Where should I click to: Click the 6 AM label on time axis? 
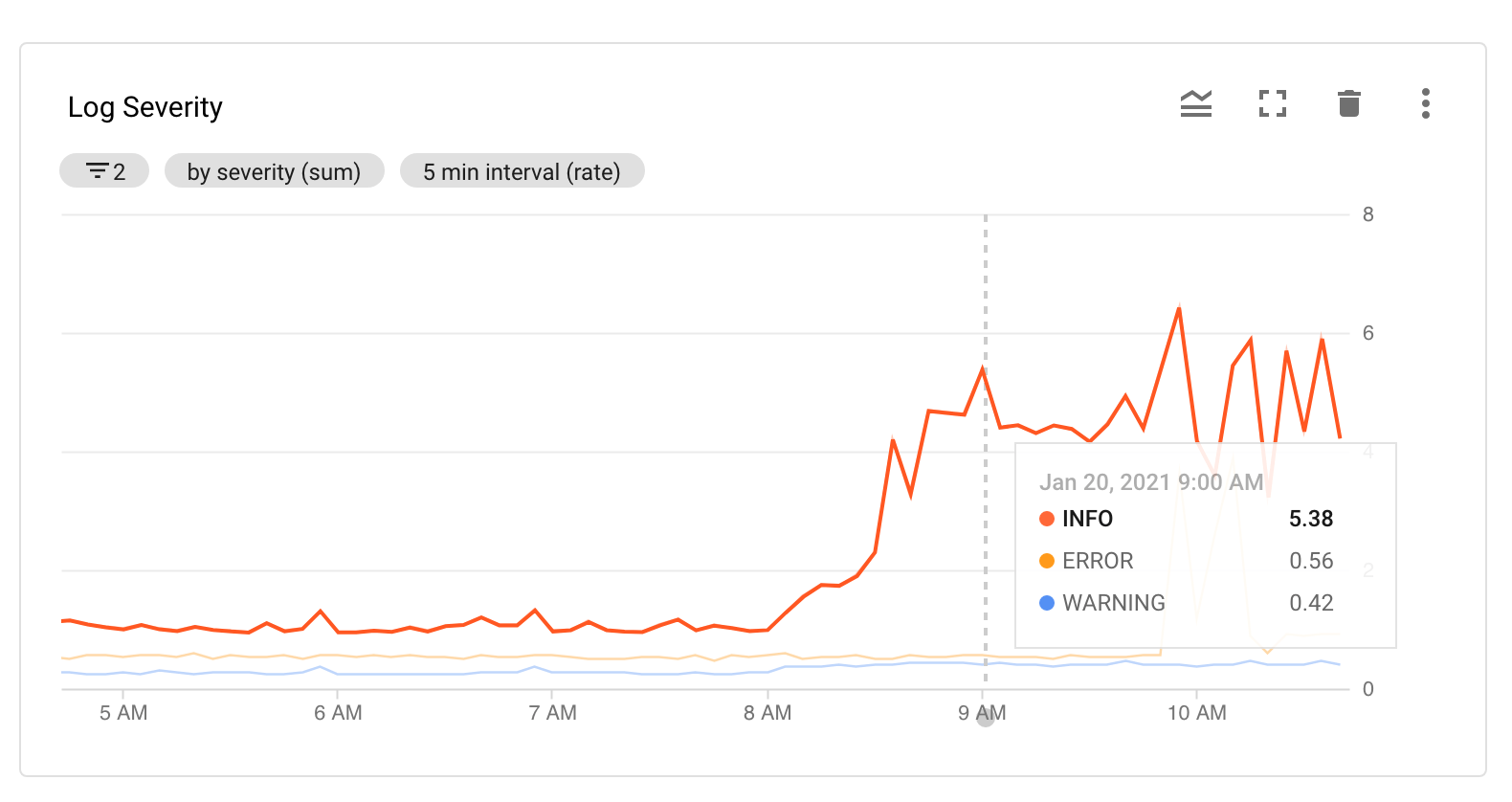(x=338, y=713)
